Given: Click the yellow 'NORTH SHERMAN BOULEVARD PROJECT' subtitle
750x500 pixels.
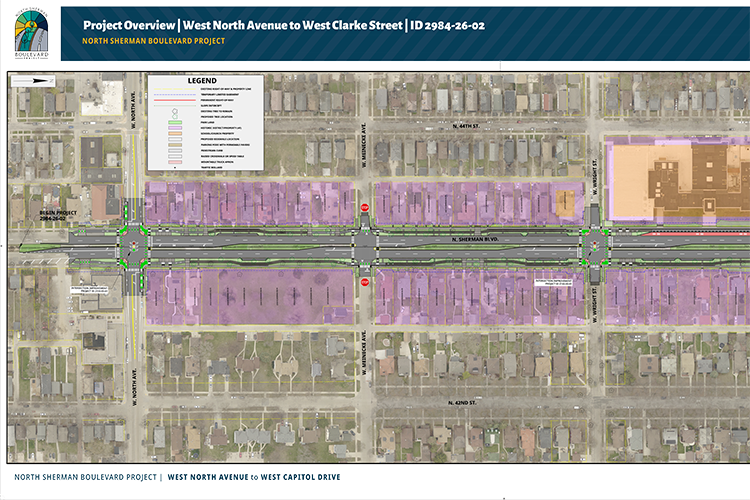Looking at the screenshot, I should [154, 41].
